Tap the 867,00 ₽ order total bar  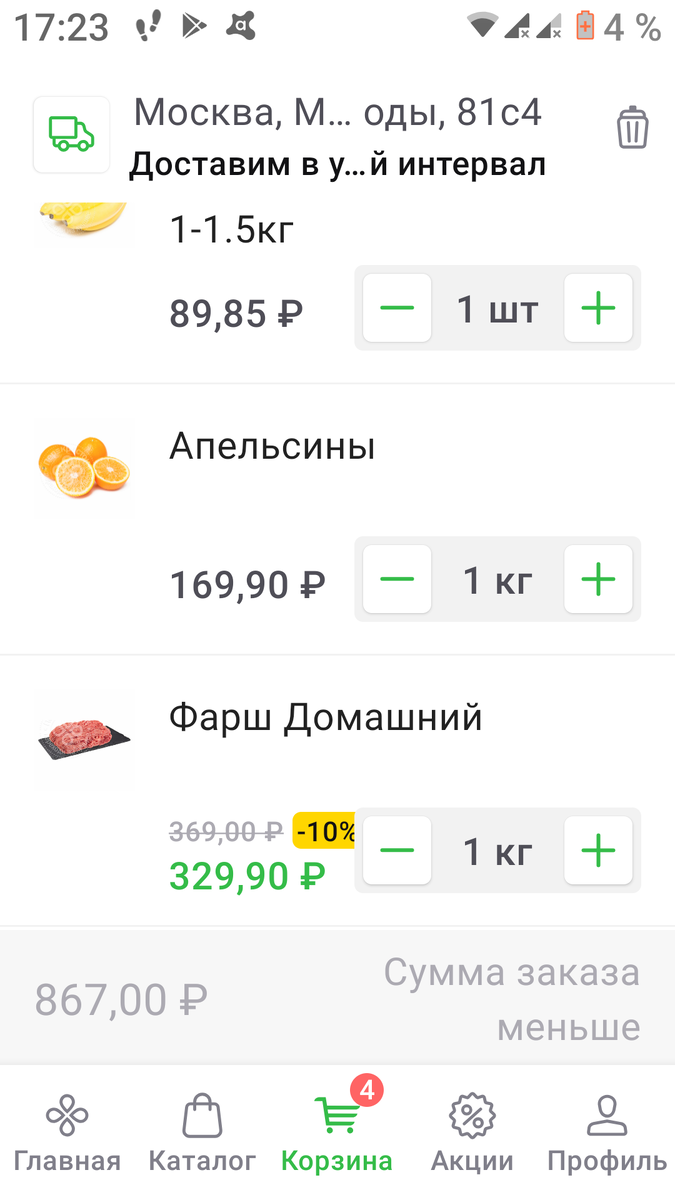(337, 998)
